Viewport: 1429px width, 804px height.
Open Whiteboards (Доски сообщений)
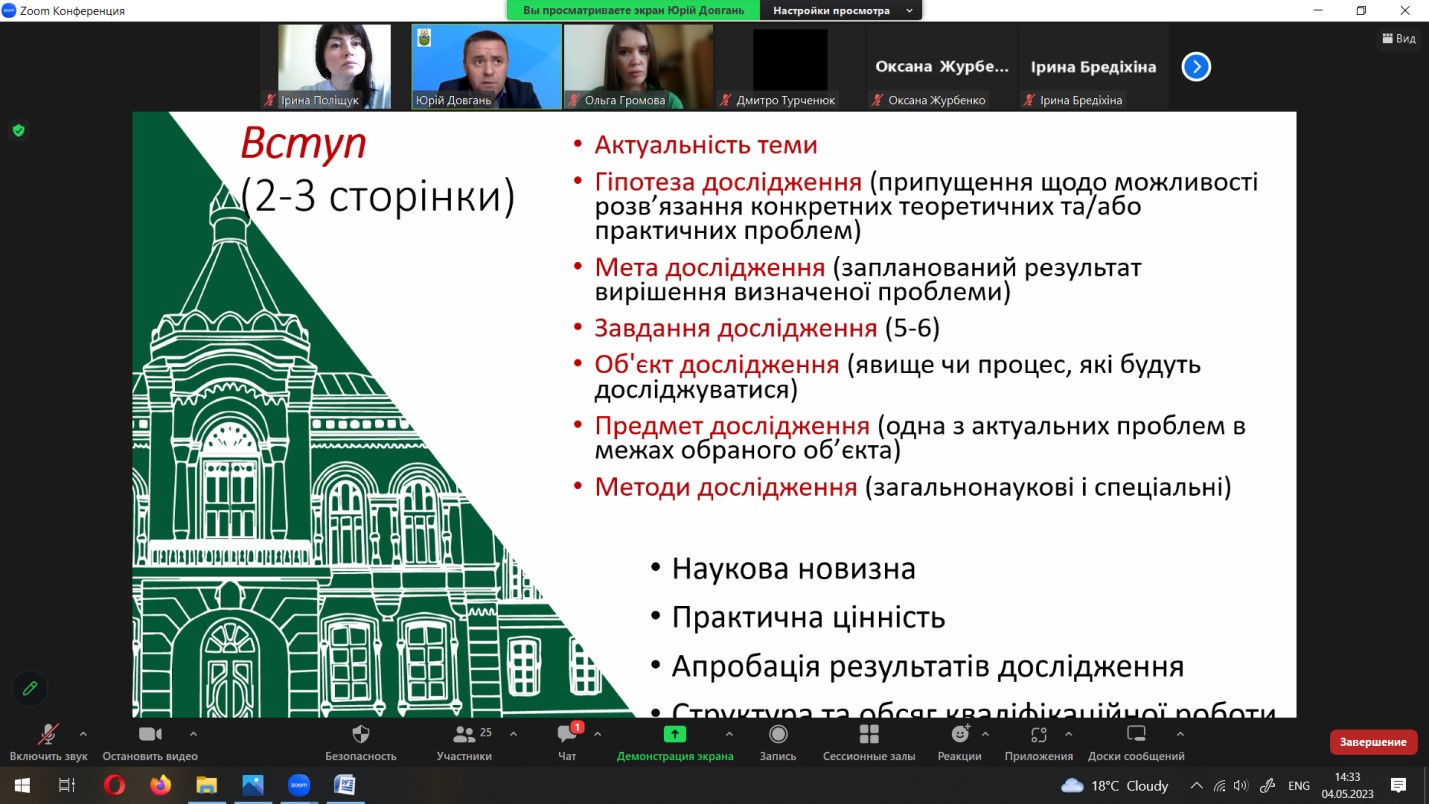(1135, 736)
